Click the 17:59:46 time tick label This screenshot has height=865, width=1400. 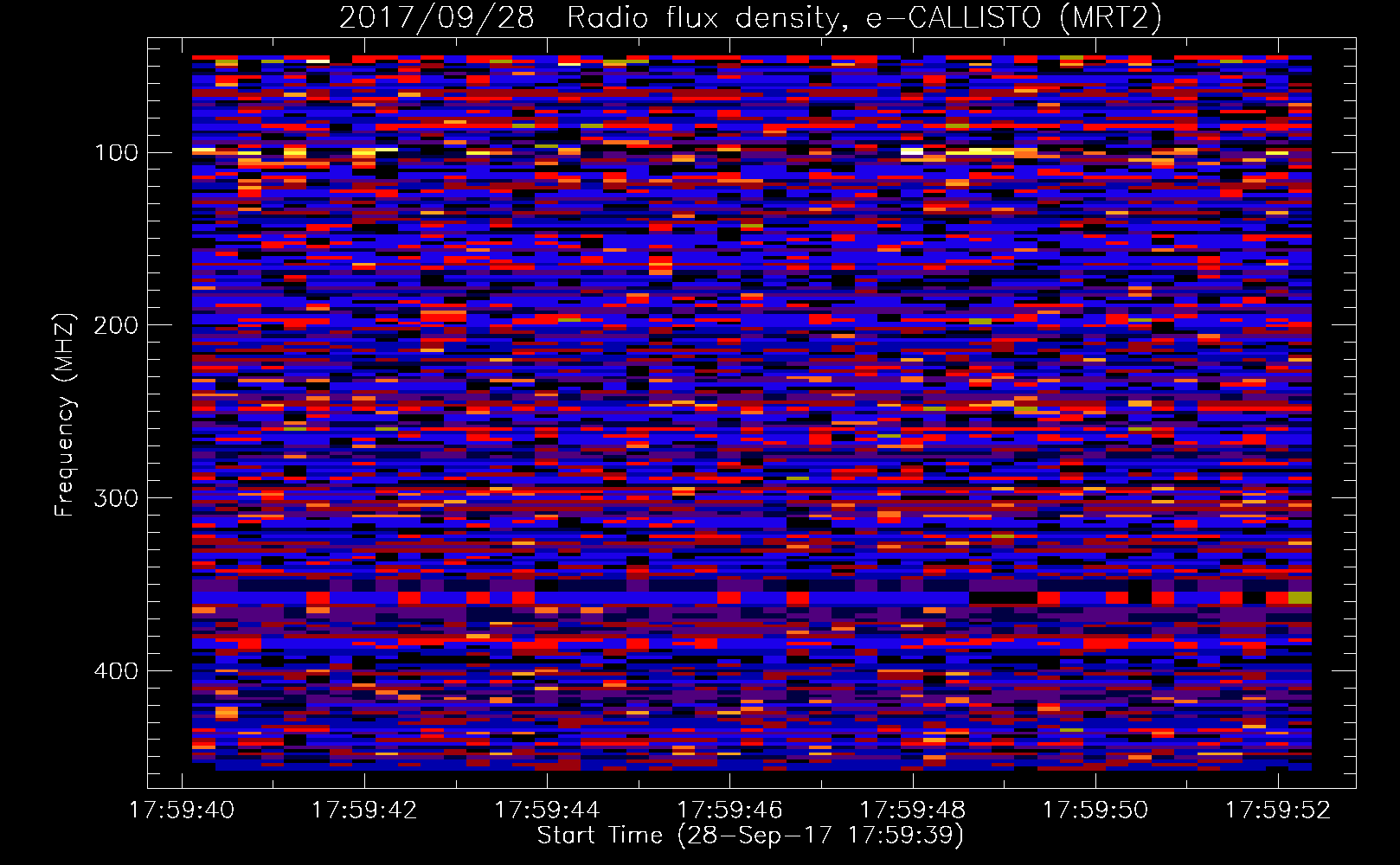[729, 811]
